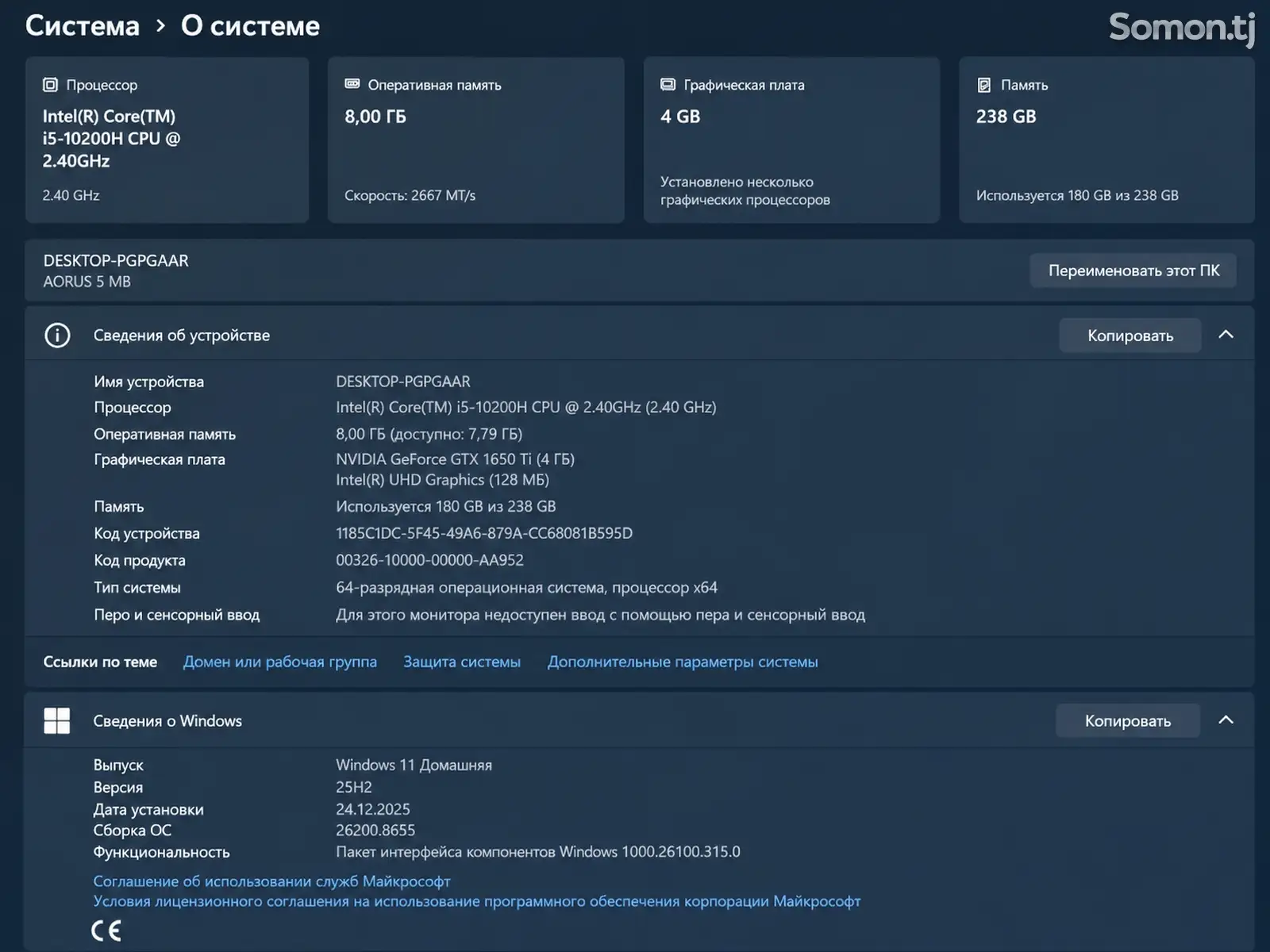Select the Intel(R) UHD Graphics (128 МБ) entry
Image resolution: width=1270 pixels, height=952 pixels.
pos(442,480)
